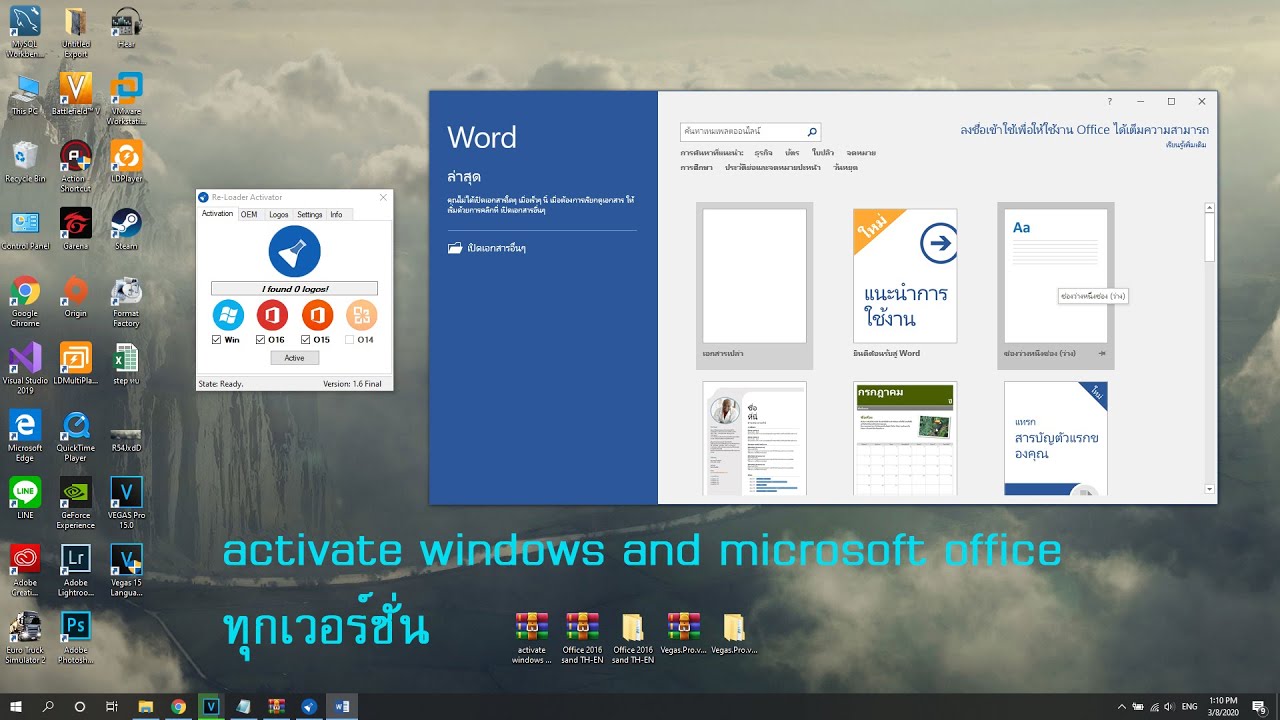1280x720 pixels.
Task: Click the question mark help icon in Word
Action: point(1109,101)
